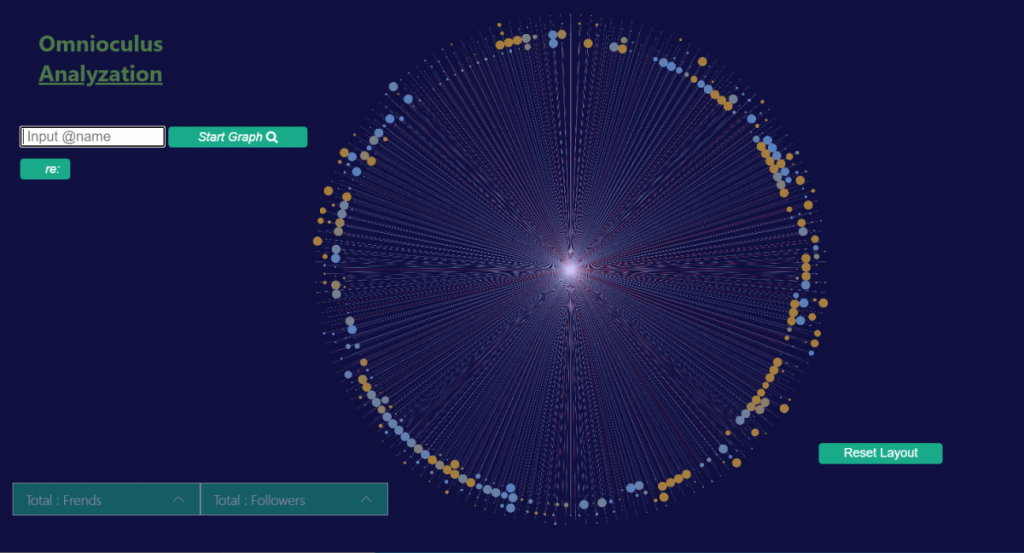Click the magnifier icon on Start Graph
This screenshot has height=553, width=1024.
pos(272,137)
